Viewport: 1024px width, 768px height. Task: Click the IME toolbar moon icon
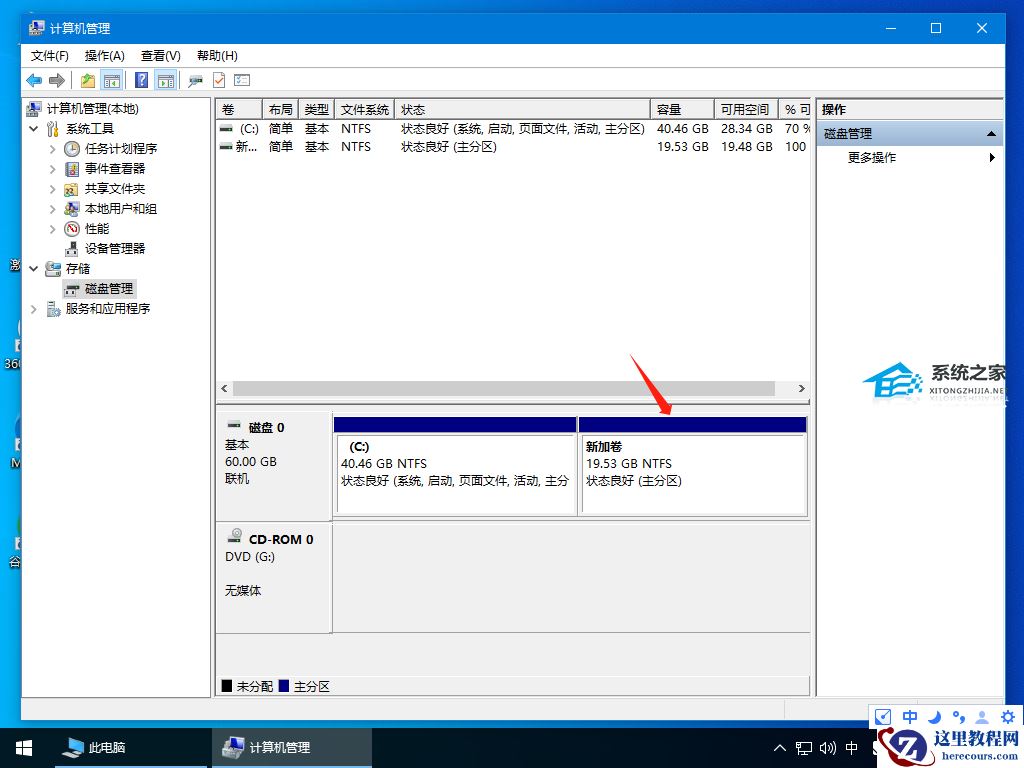coord(935,717)
